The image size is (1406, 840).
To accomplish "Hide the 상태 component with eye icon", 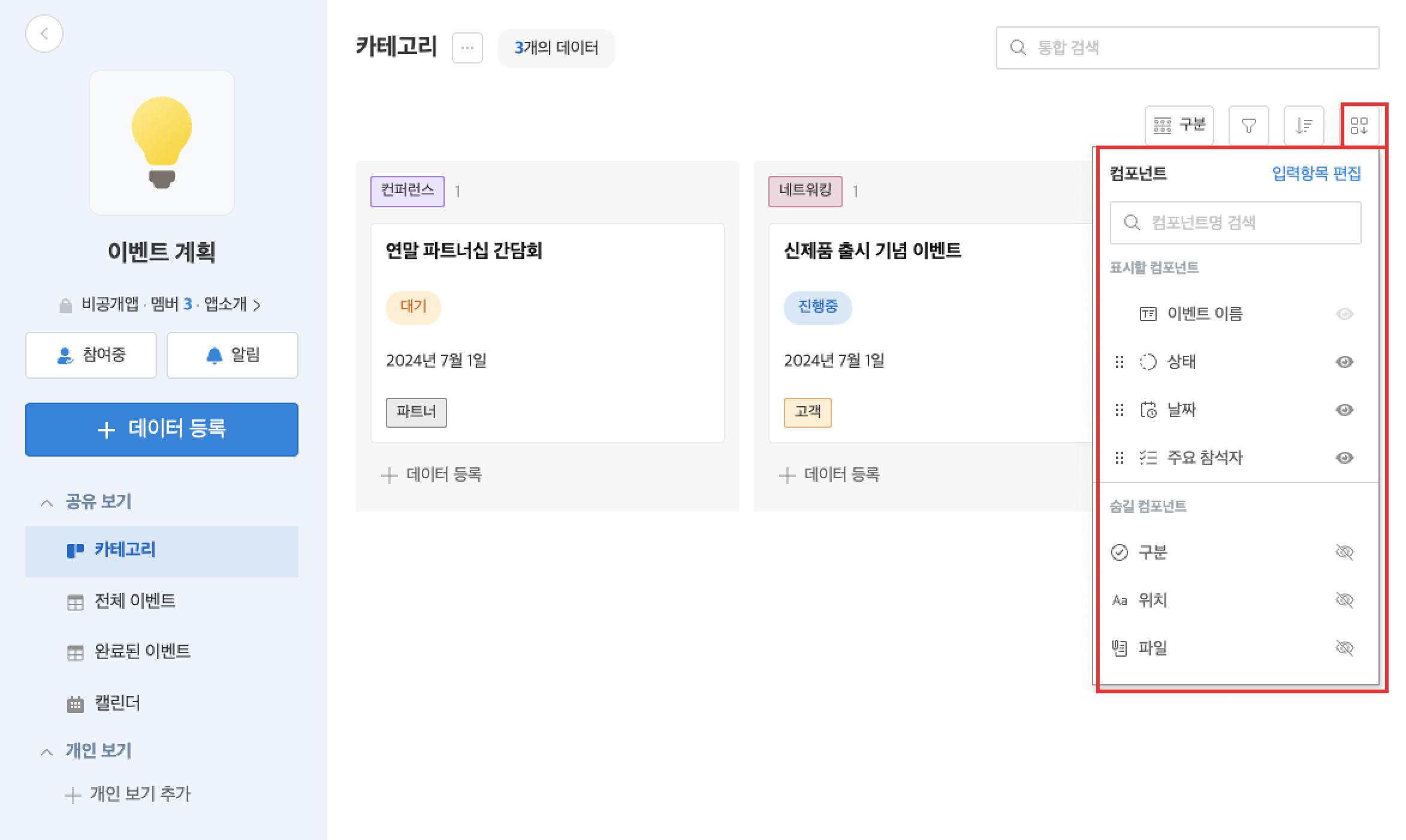I will coord(1344,362).
